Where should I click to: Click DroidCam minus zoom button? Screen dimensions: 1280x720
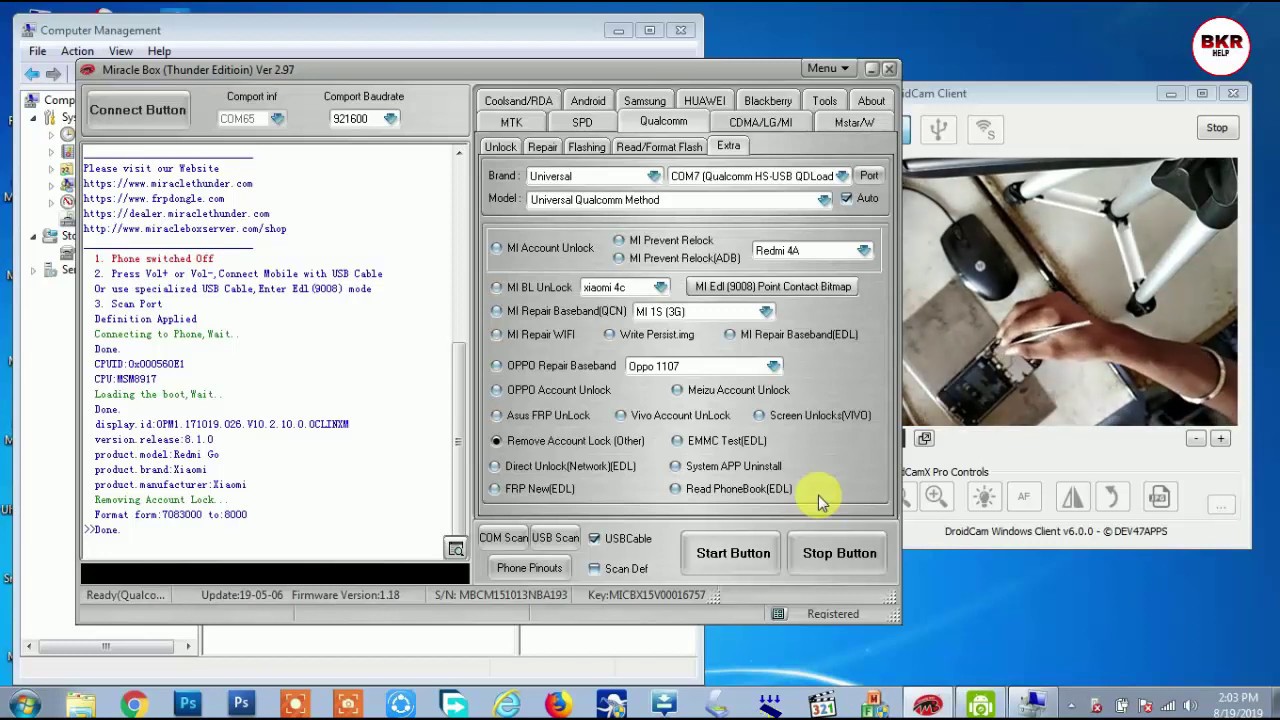tap(1196, 438)
